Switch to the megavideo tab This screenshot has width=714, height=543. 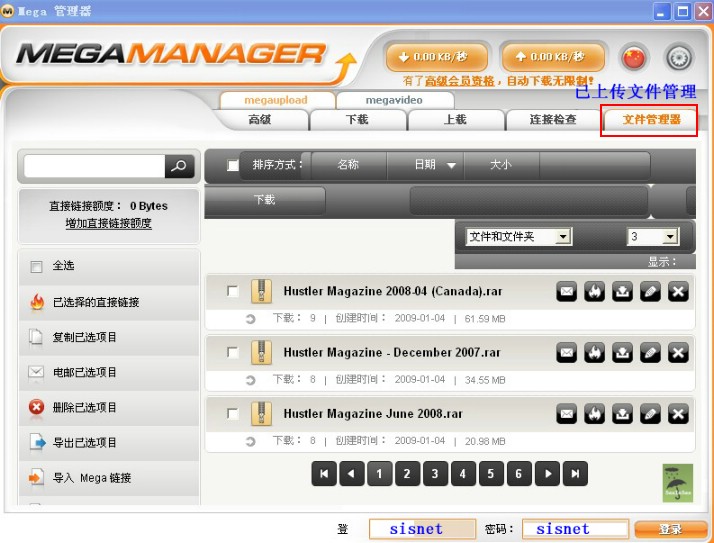tap(394, 100)
